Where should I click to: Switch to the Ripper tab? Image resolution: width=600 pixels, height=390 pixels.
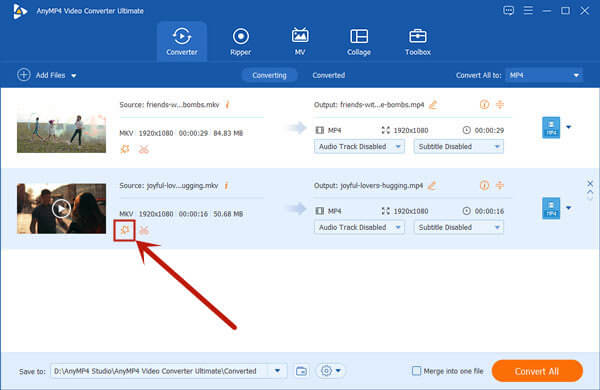click(240, 41)
